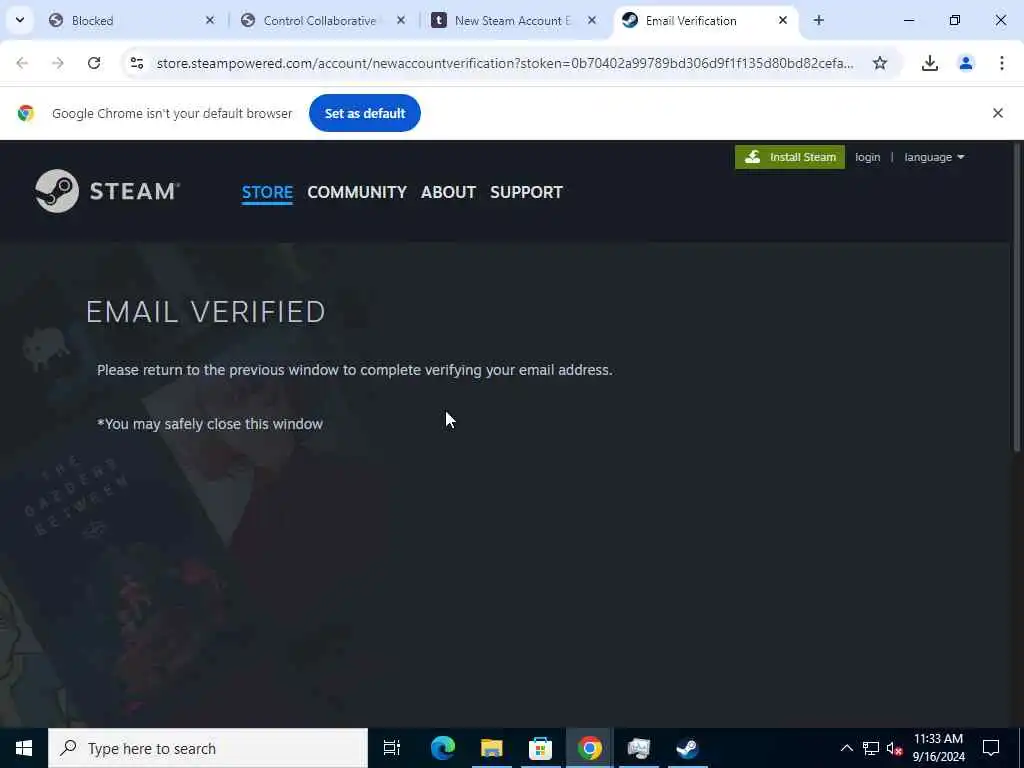Dismiss the default browser notification bar
This screenshot has height=768, width=1024.
tap(998, 113)
